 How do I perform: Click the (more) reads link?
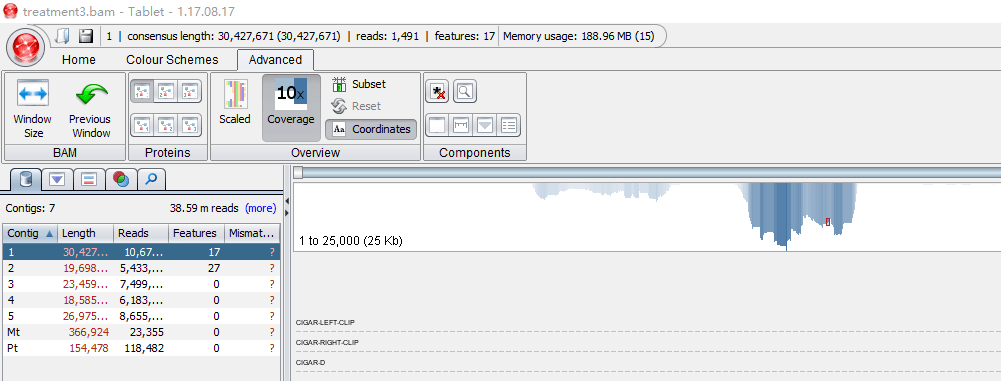pos(260,208)
